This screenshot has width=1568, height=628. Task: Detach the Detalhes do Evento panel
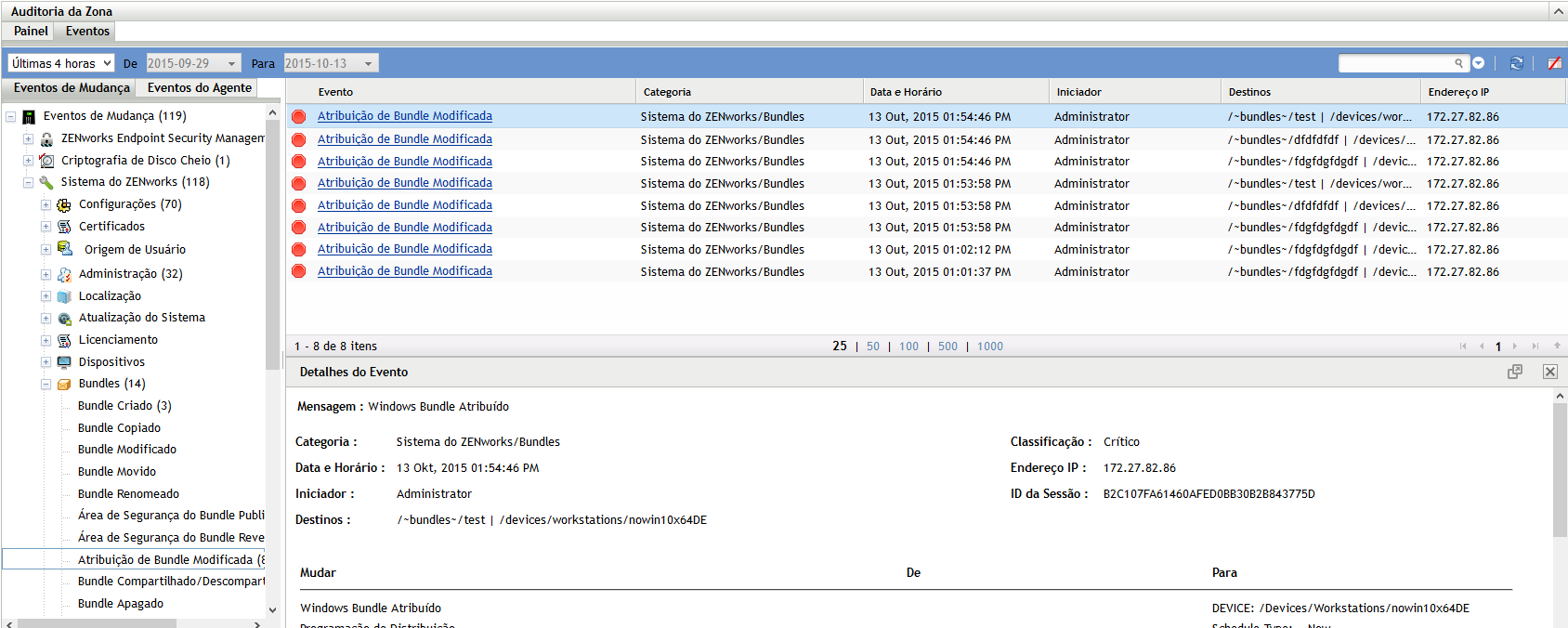click(x=1515, y=372)
